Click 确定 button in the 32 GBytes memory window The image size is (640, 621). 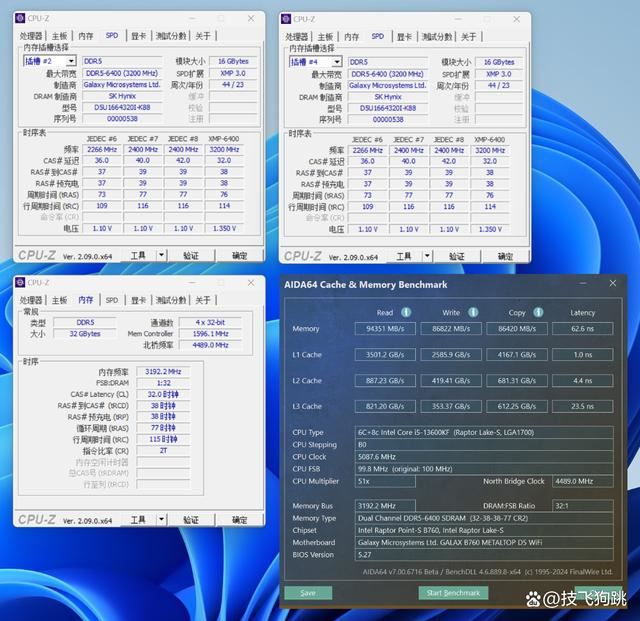[239, 520]
